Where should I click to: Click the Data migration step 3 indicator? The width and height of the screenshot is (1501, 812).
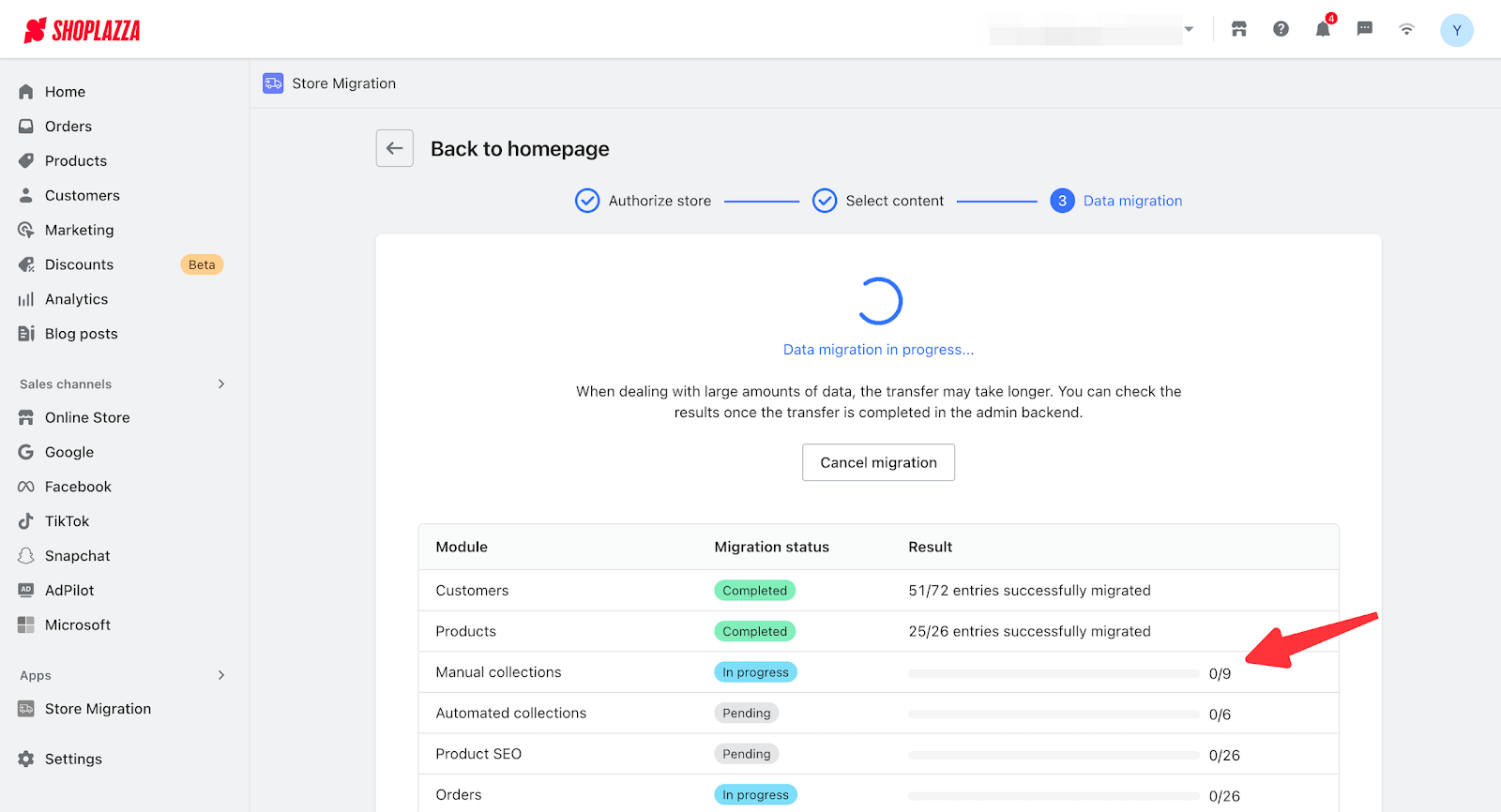pyautogui.click(x=1062, y=201)
